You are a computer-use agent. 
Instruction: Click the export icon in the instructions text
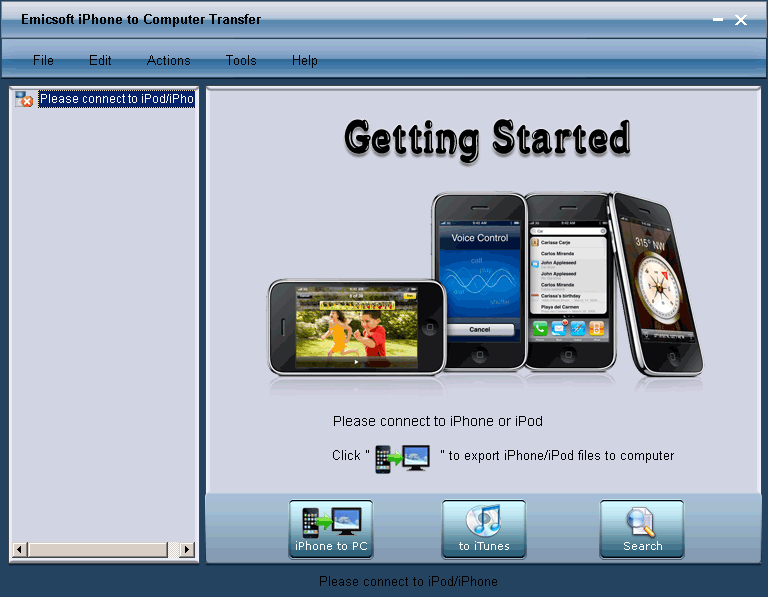[403, 458]
